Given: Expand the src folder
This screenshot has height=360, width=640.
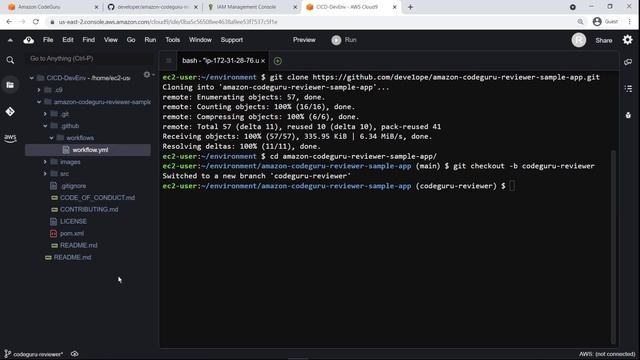Looking at the screenshot, I should pyautogui.click(x=45, y=173).
